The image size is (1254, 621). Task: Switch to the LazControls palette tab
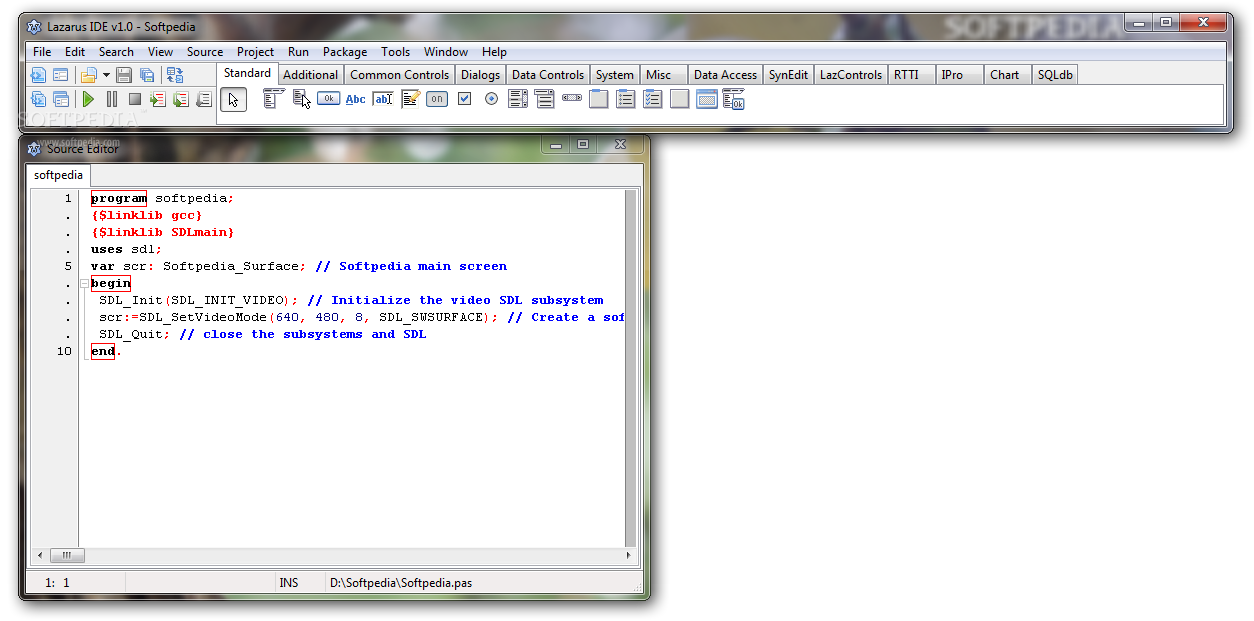(851, 75)
